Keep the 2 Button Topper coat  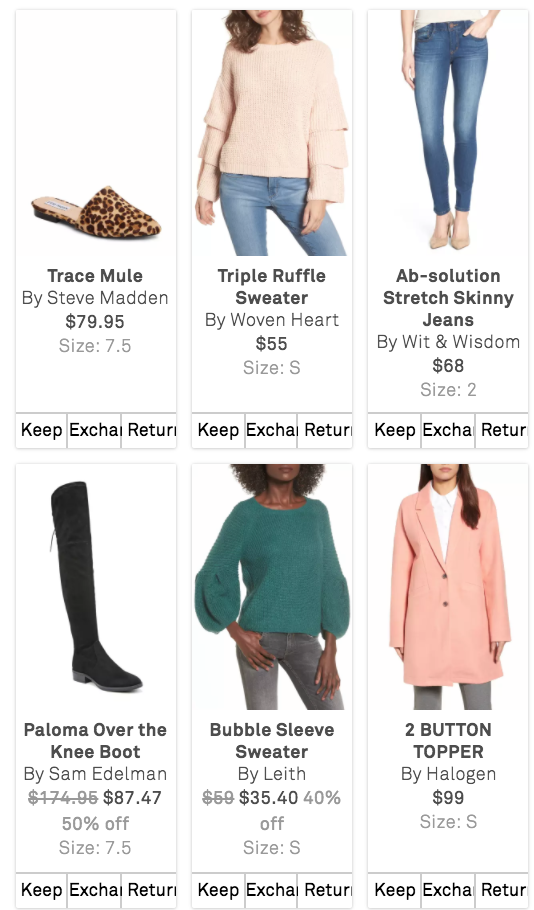tap(395, 890)
